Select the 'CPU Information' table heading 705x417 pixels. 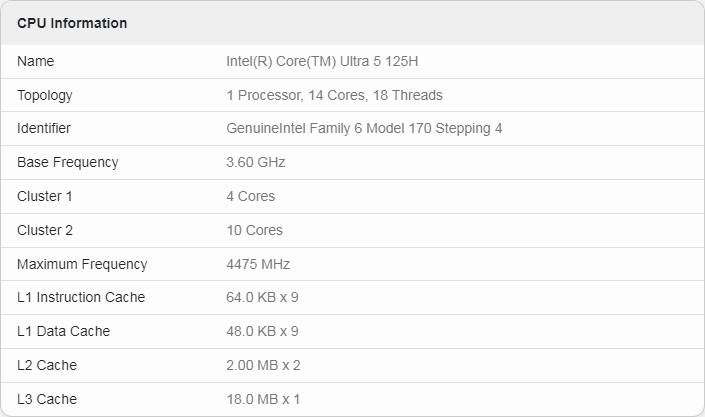(72, 23)
